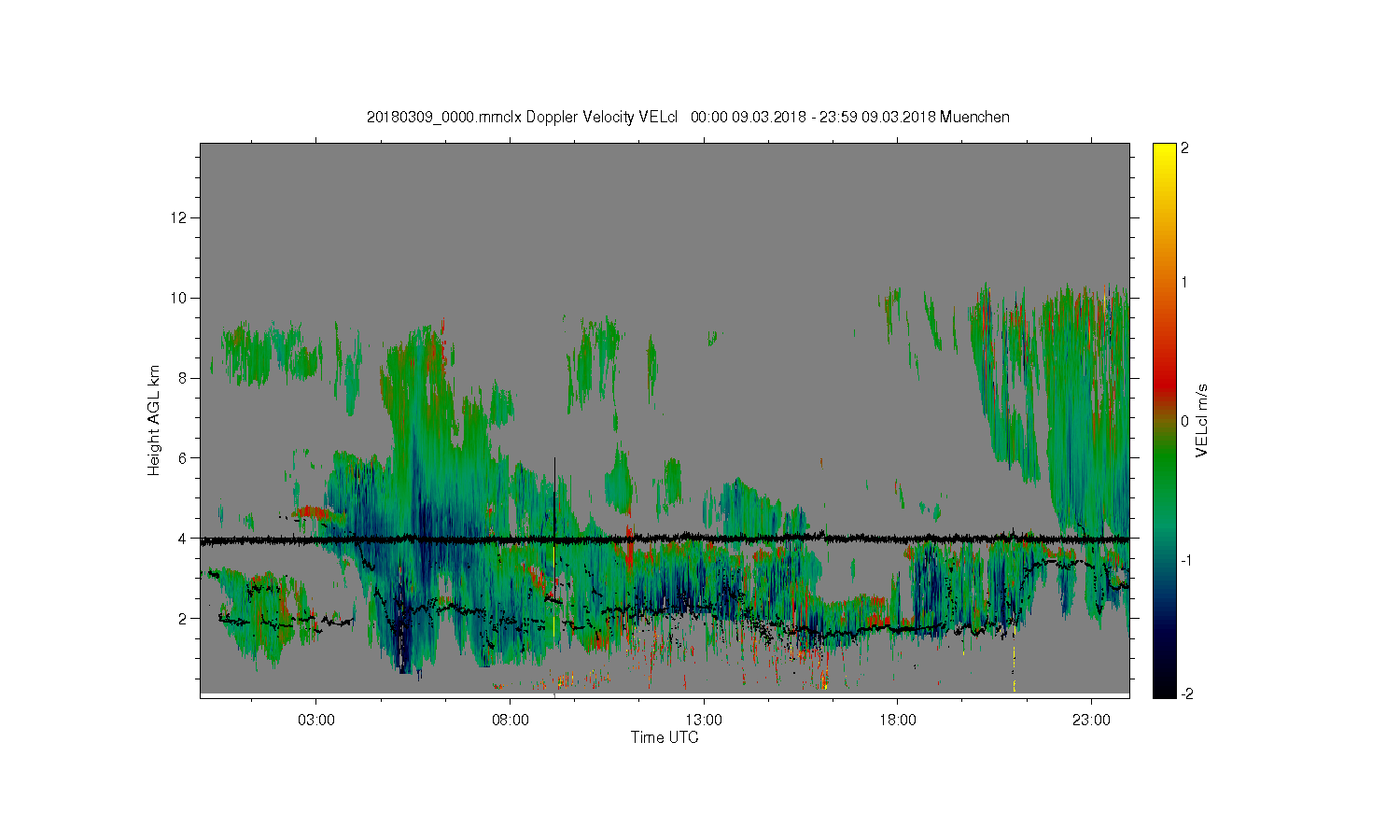1400x840 pixels.
Task: Click 'Muenchen' in the plot title
Action: pos(975,117)
